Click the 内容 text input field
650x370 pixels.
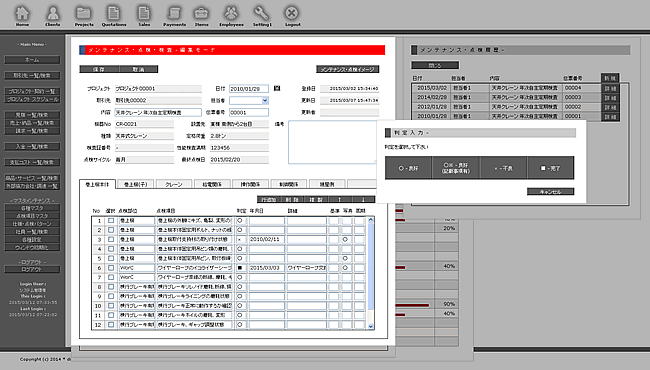point(158,112)
